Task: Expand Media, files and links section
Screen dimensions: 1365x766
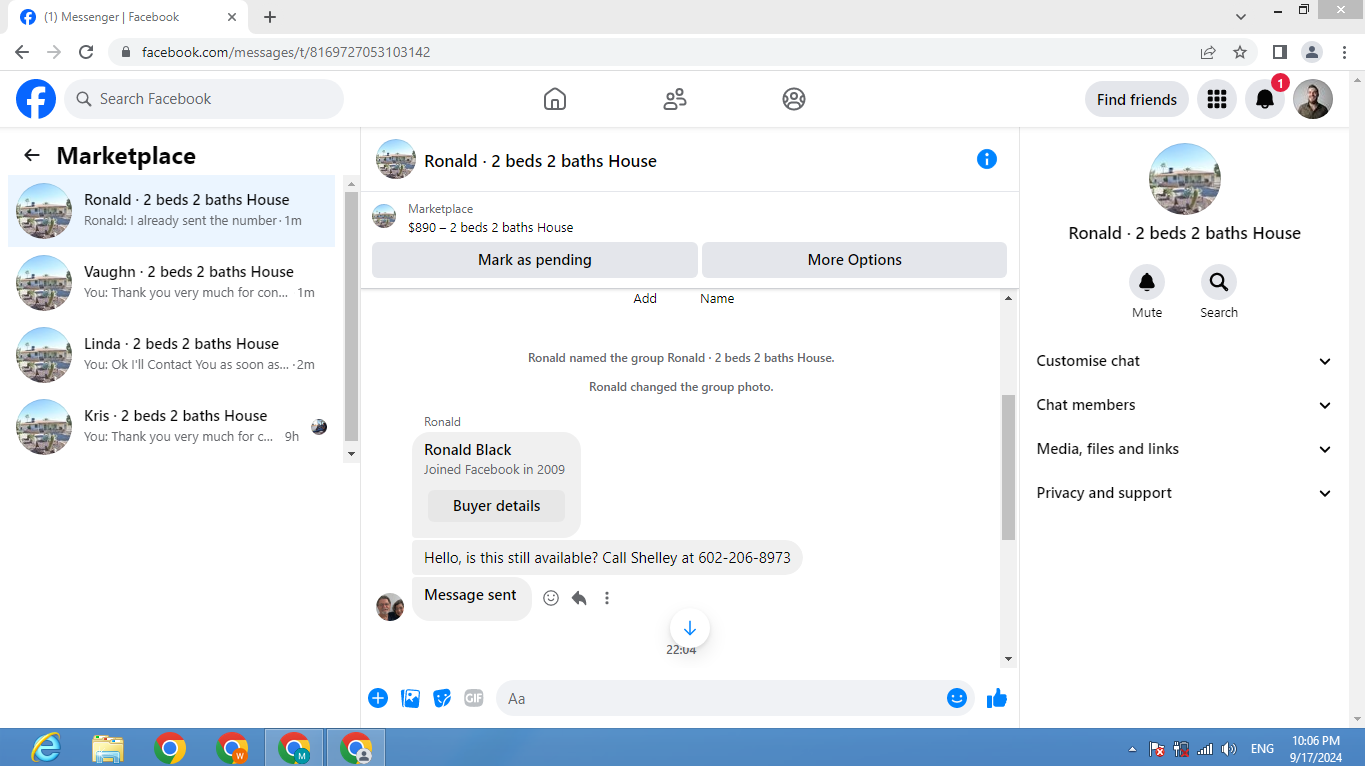Action: point(1185,449)
